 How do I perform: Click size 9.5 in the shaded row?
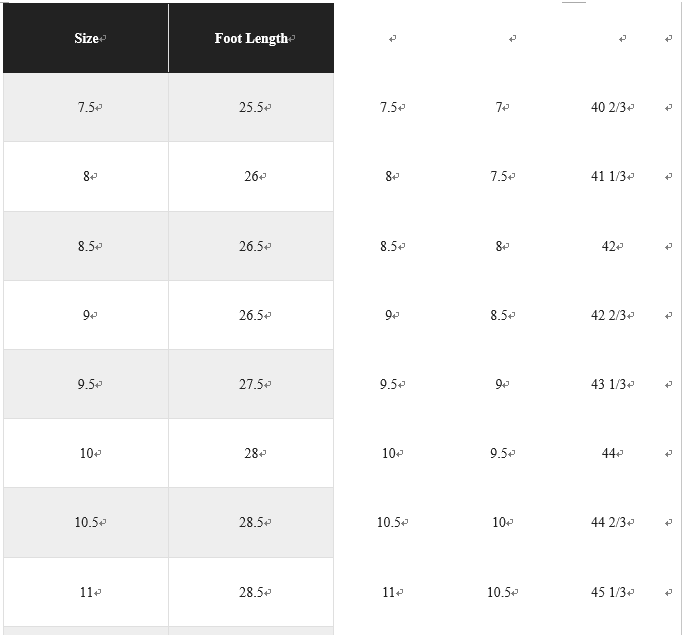(x=86, y=384)
